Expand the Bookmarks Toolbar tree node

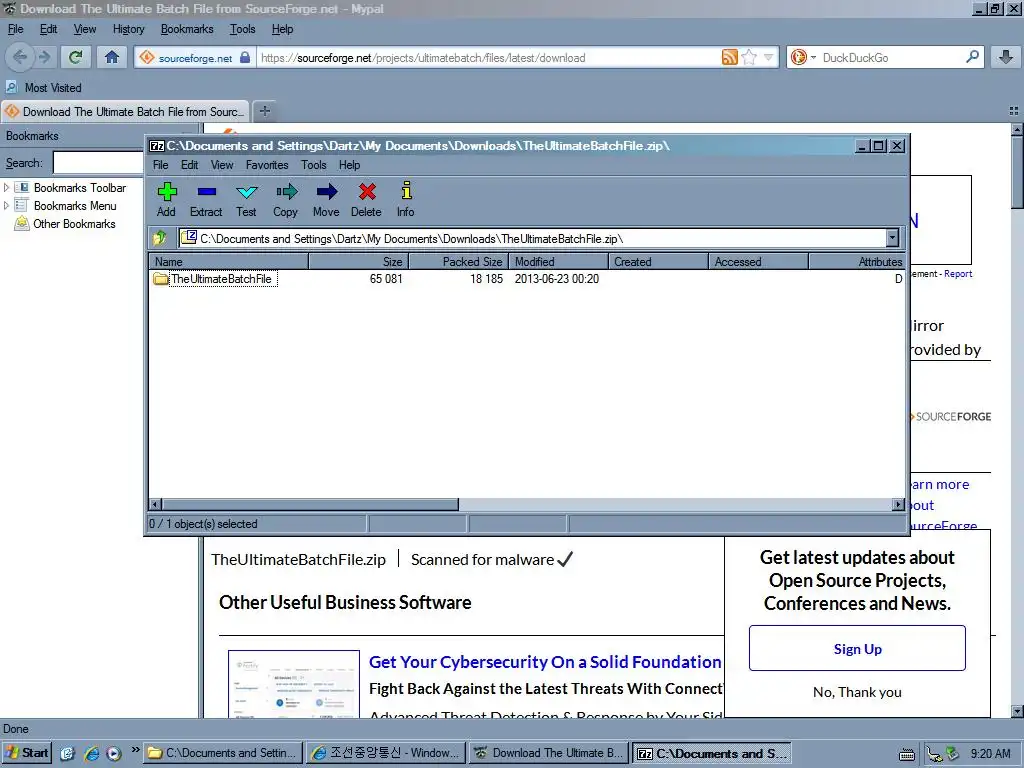pyautogui.click(x=7, y=187)
